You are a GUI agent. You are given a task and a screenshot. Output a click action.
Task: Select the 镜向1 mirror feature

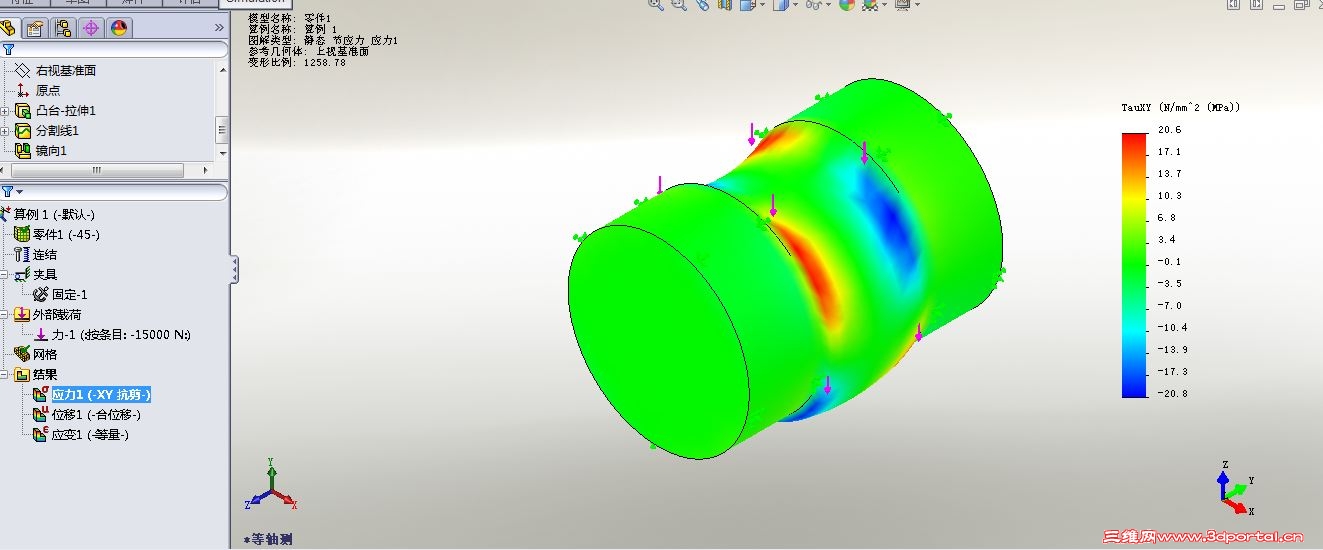51,150
